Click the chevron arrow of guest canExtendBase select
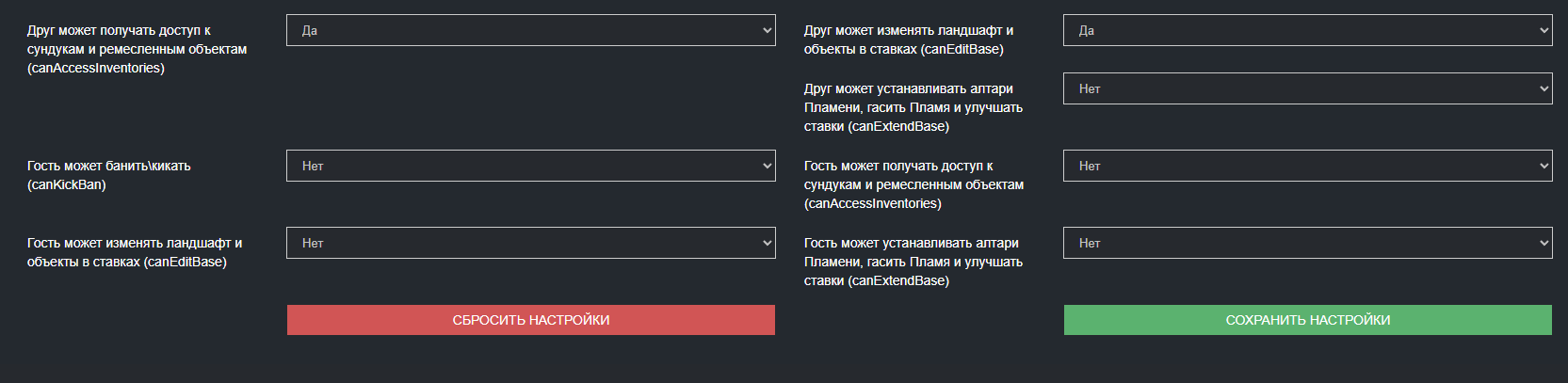This screenshot has width=1568, height=383. pyautogui.click(x=1544, y=243)
